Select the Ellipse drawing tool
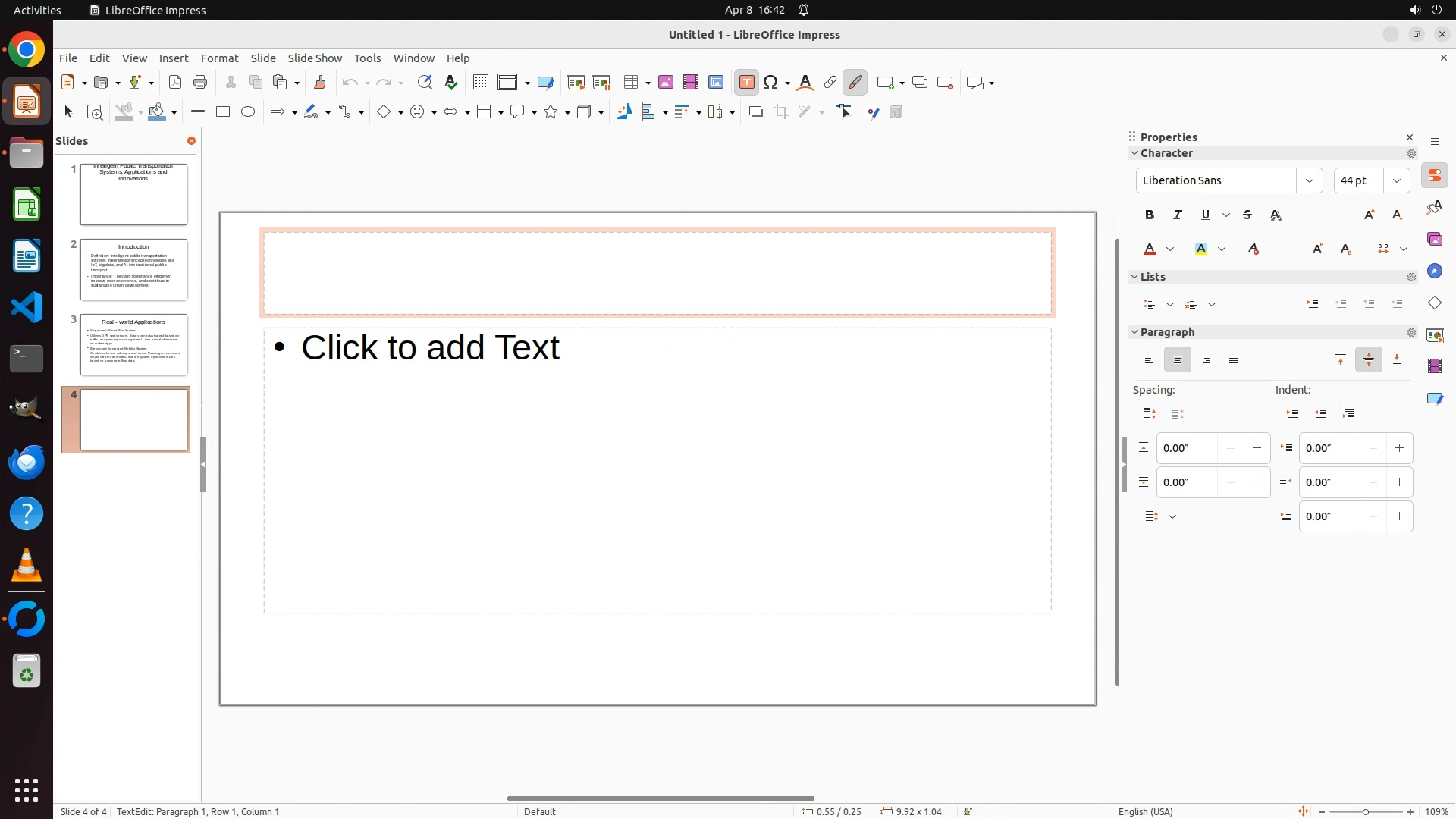The height and width of the screenshot is (819, 1456). (248, 112)
